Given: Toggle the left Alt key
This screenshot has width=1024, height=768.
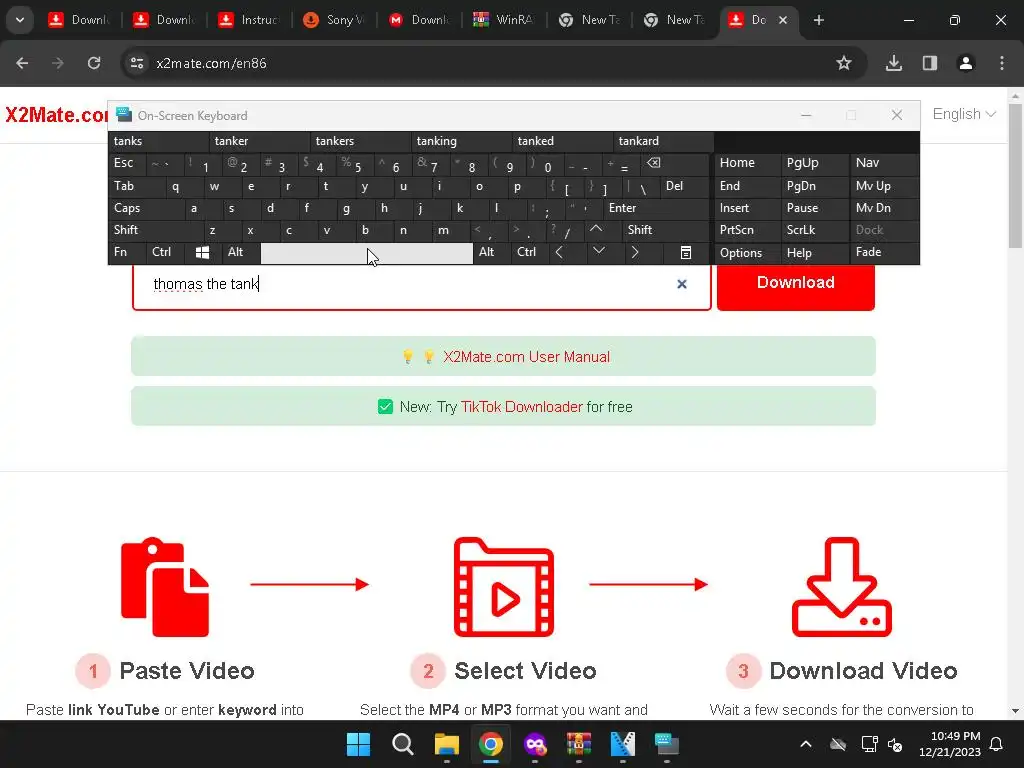Looking at the screenshot, I should pos(240,252).
